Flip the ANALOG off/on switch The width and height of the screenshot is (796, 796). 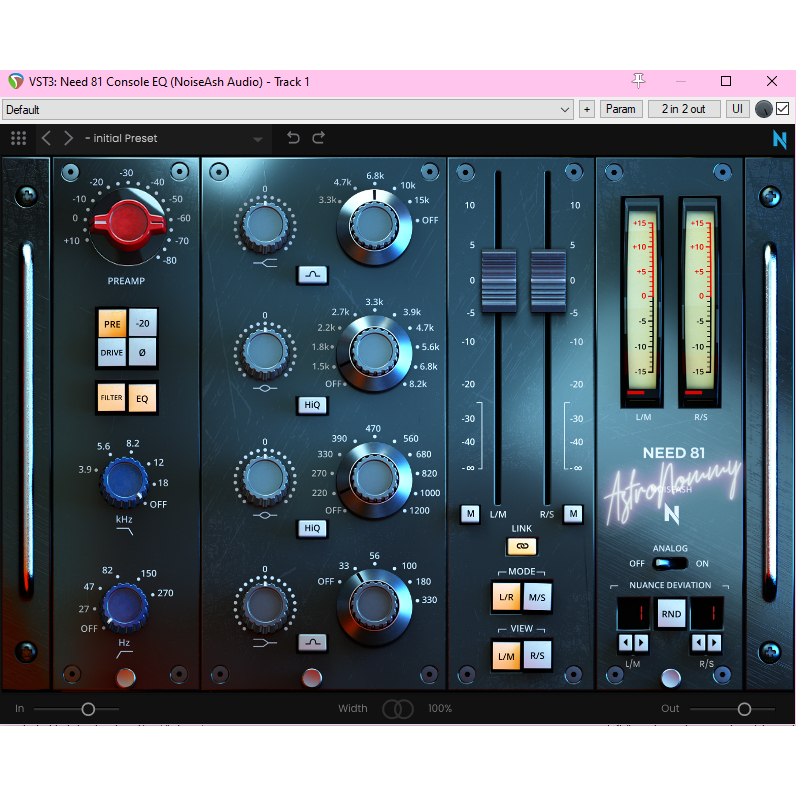(x=670, y=563)
